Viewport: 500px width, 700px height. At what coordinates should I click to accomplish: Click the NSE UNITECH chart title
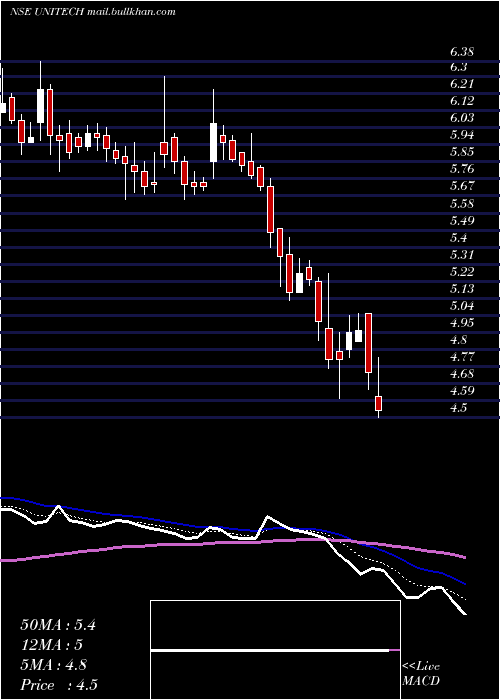pos(92,12)
